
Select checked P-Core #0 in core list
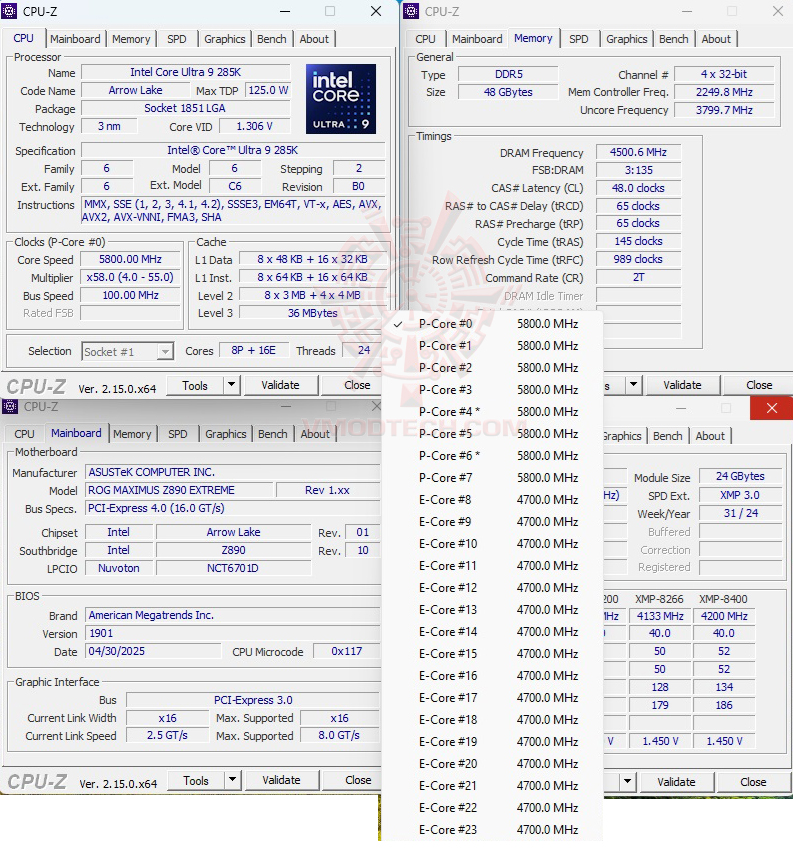(x=493, y=324)
